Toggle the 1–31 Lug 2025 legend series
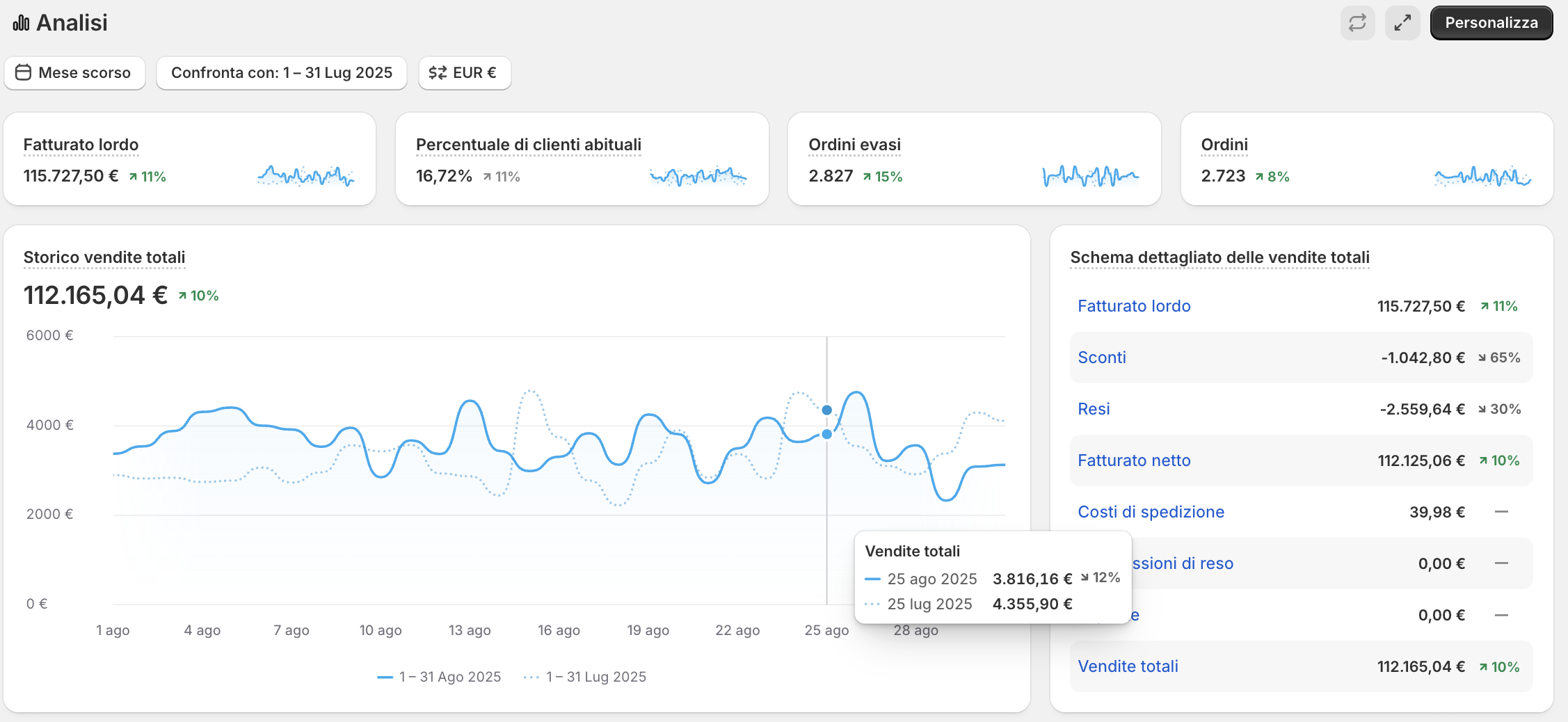Screen dimensions: 1568x722 [585, 677]
